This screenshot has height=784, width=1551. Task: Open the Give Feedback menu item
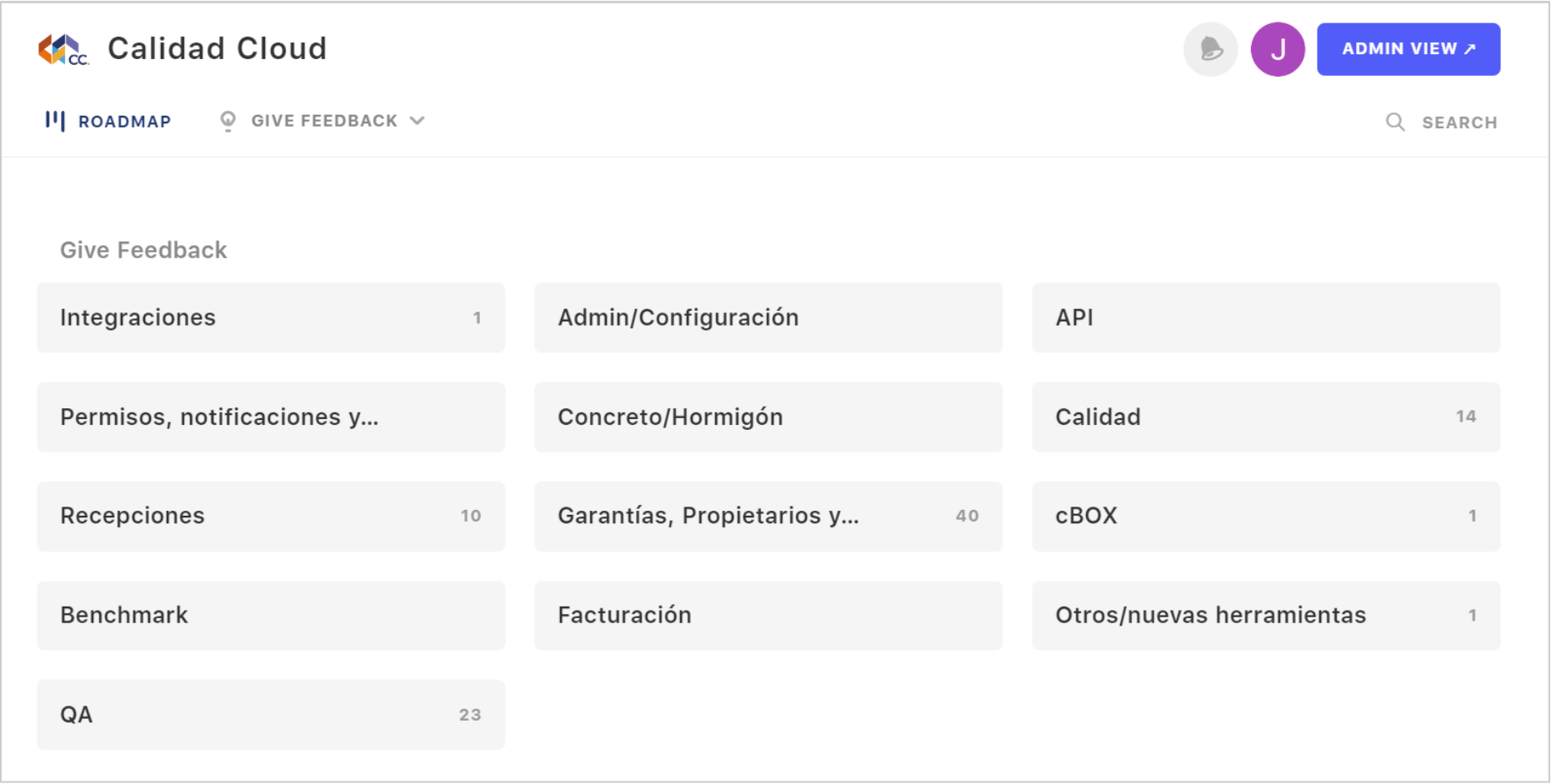pyautogui.click(x=323, y=122)
